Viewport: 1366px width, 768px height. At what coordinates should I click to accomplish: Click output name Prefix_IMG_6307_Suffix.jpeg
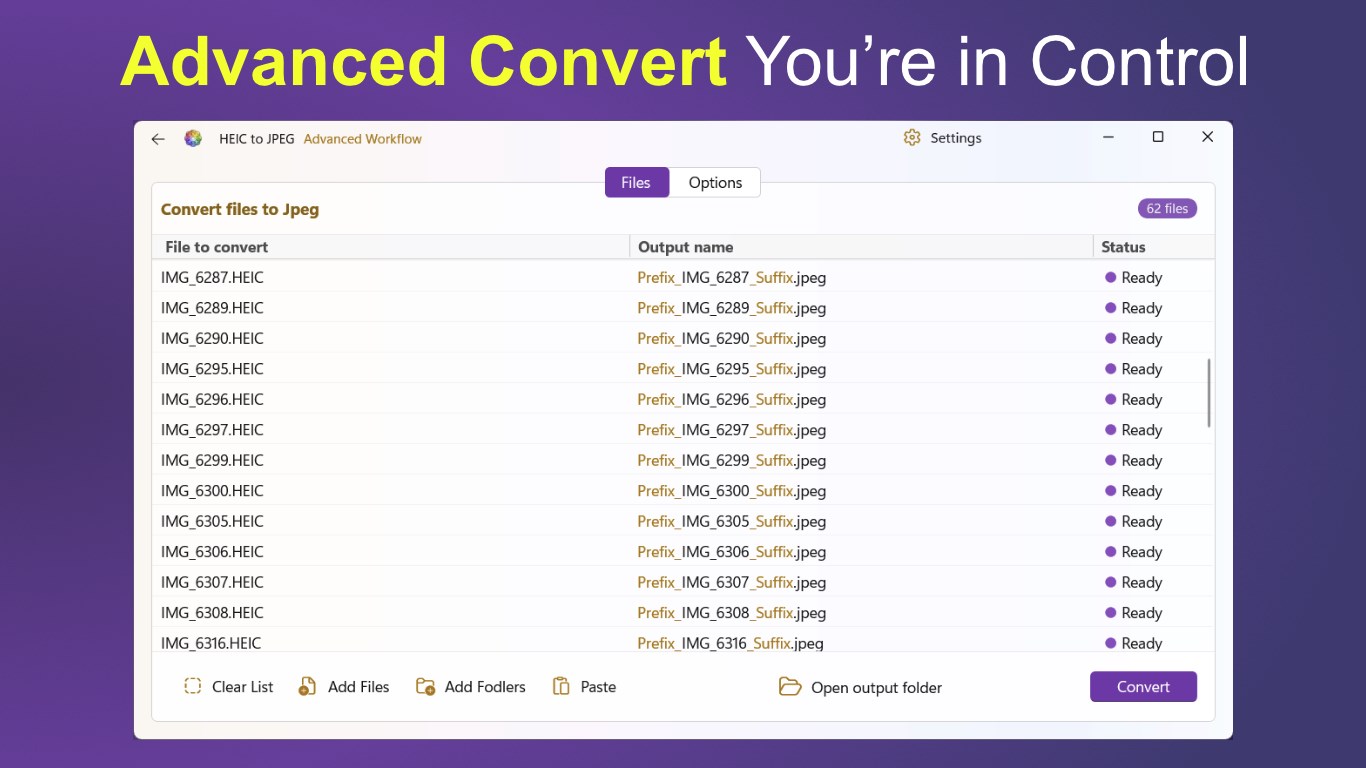[x=732, y=582]
